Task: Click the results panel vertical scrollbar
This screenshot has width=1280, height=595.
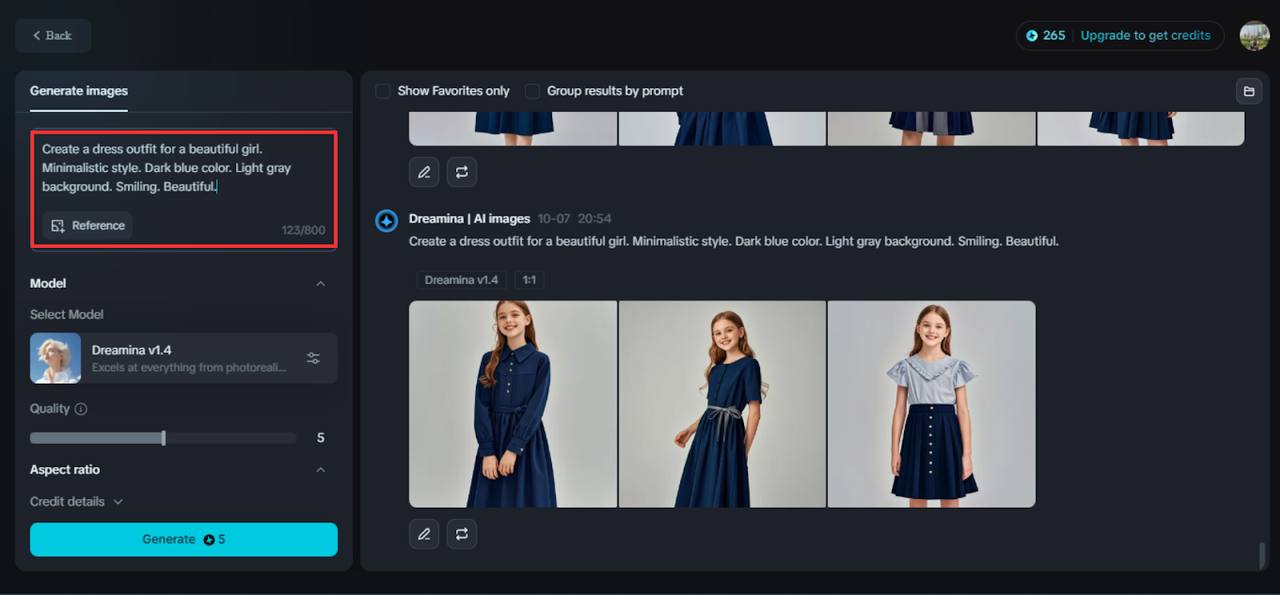Action: pyautogui.click(x=1263, y=555)
